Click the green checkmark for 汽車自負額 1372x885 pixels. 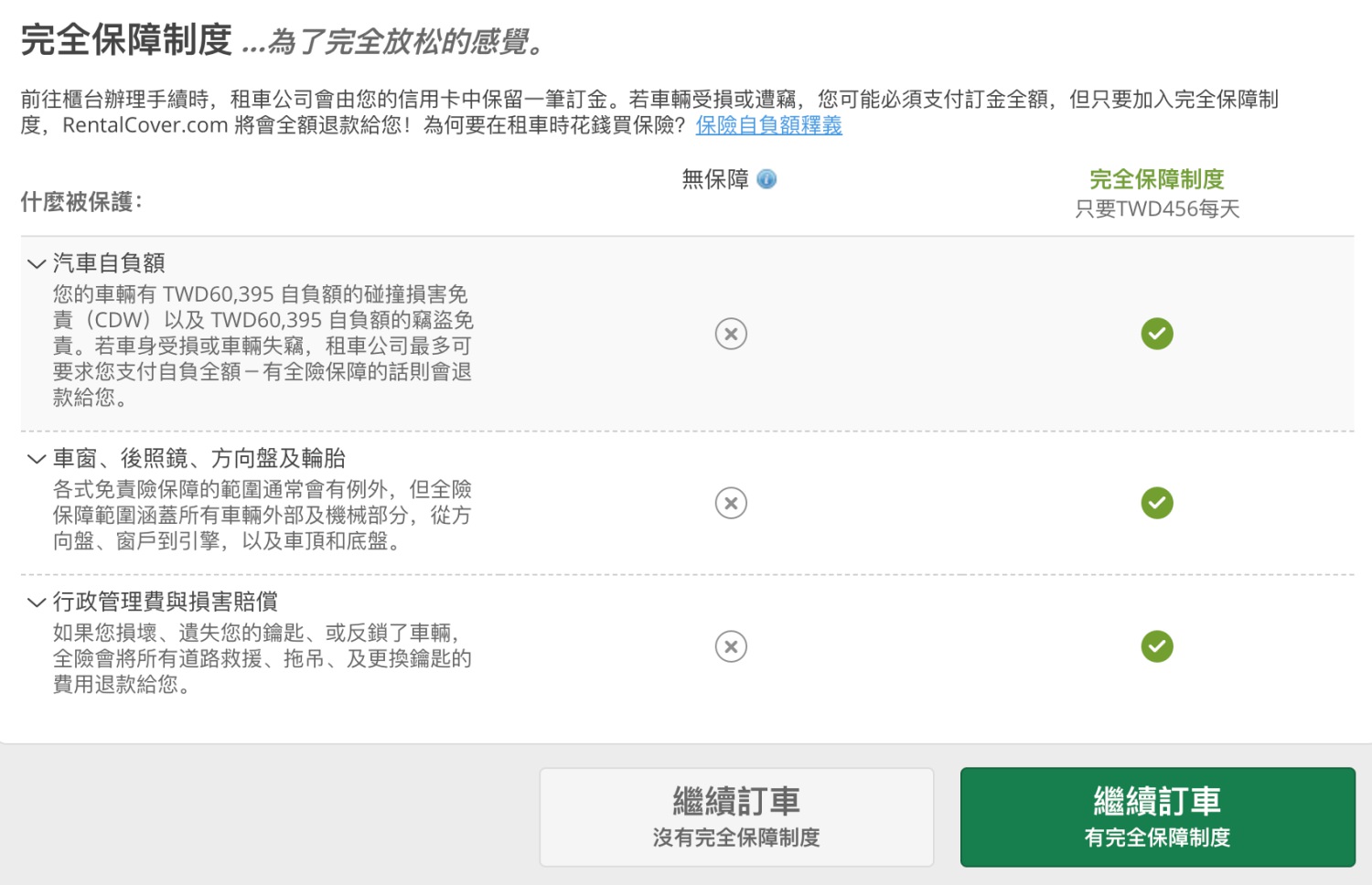(1157, 334)
